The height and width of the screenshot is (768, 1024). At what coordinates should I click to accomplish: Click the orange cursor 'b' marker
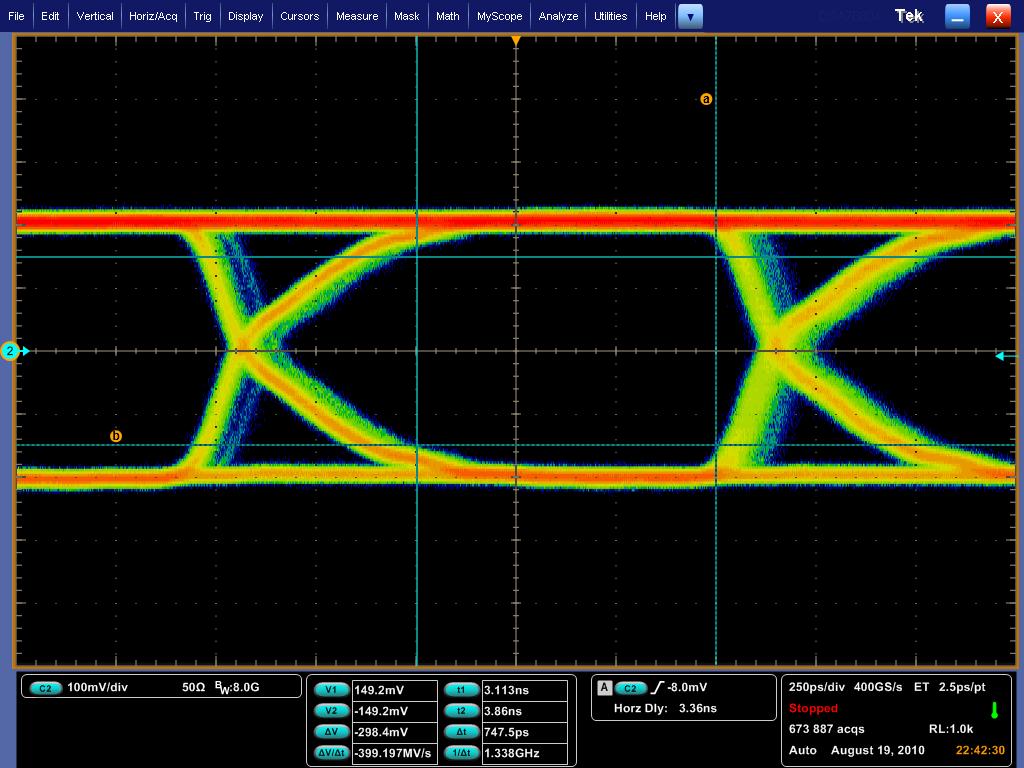[116, 436]
